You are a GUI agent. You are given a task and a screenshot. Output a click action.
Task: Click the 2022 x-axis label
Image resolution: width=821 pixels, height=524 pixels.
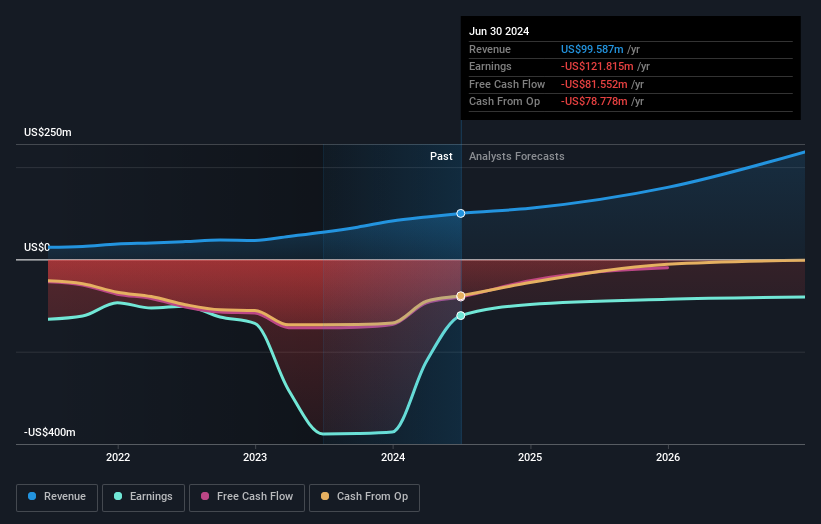(118, 457)
